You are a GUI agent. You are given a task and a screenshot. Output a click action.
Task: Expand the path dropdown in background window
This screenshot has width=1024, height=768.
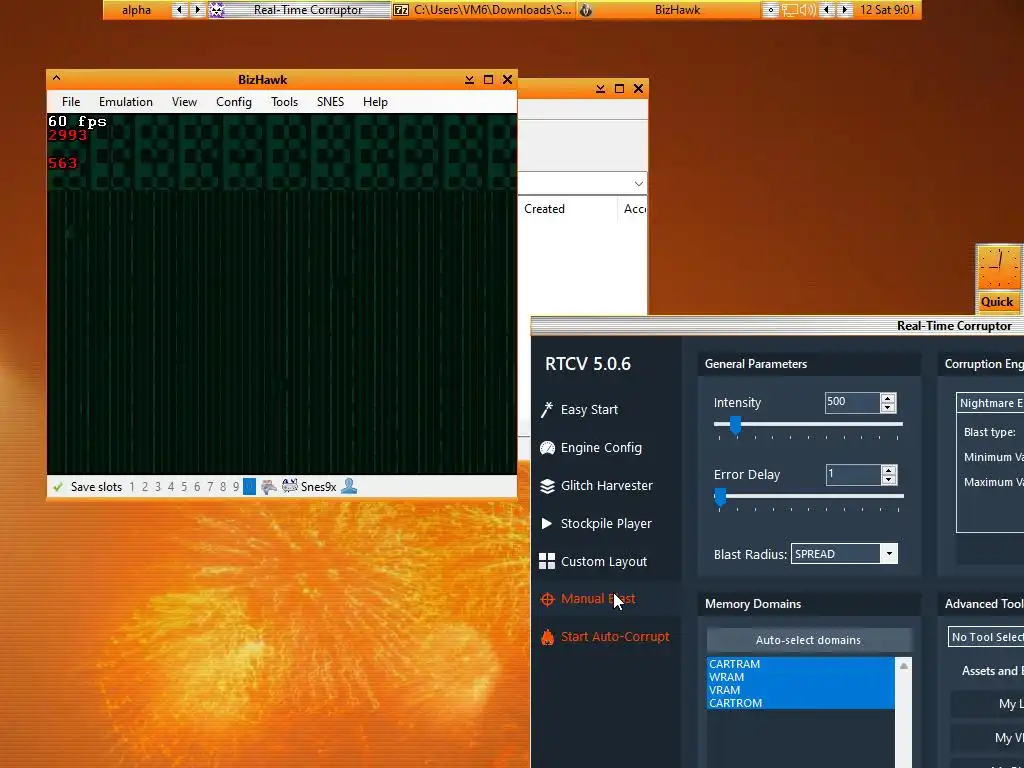[639, 184]
